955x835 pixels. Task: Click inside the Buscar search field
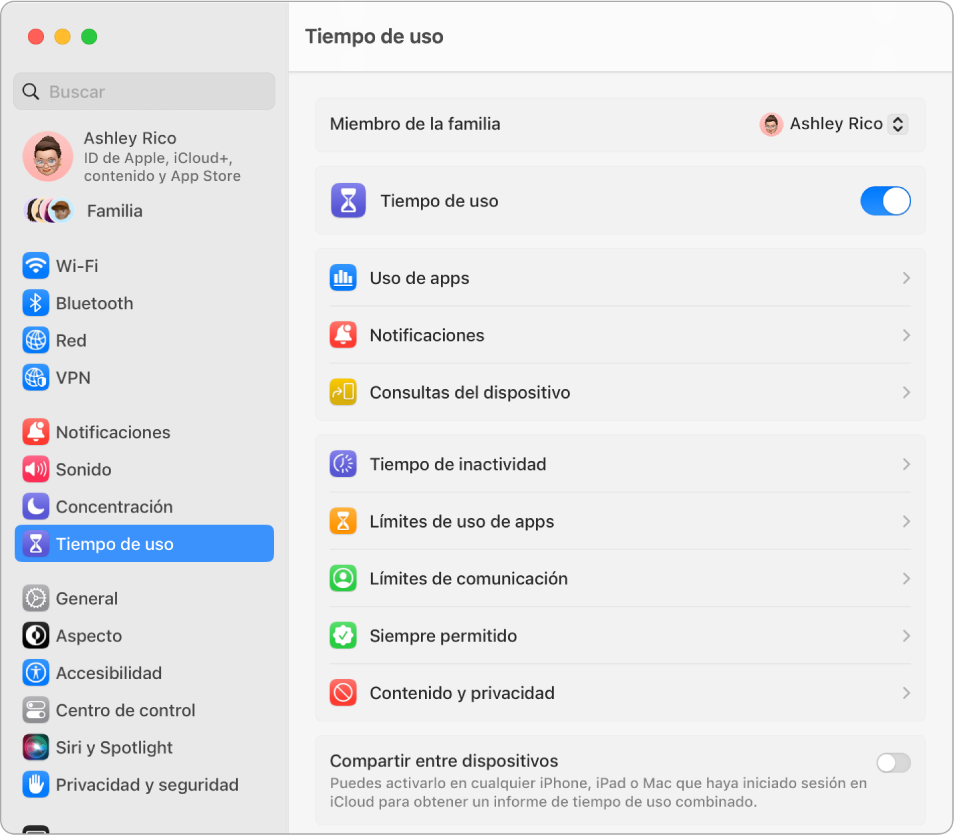pyautogui.click(x=144, y=91)
